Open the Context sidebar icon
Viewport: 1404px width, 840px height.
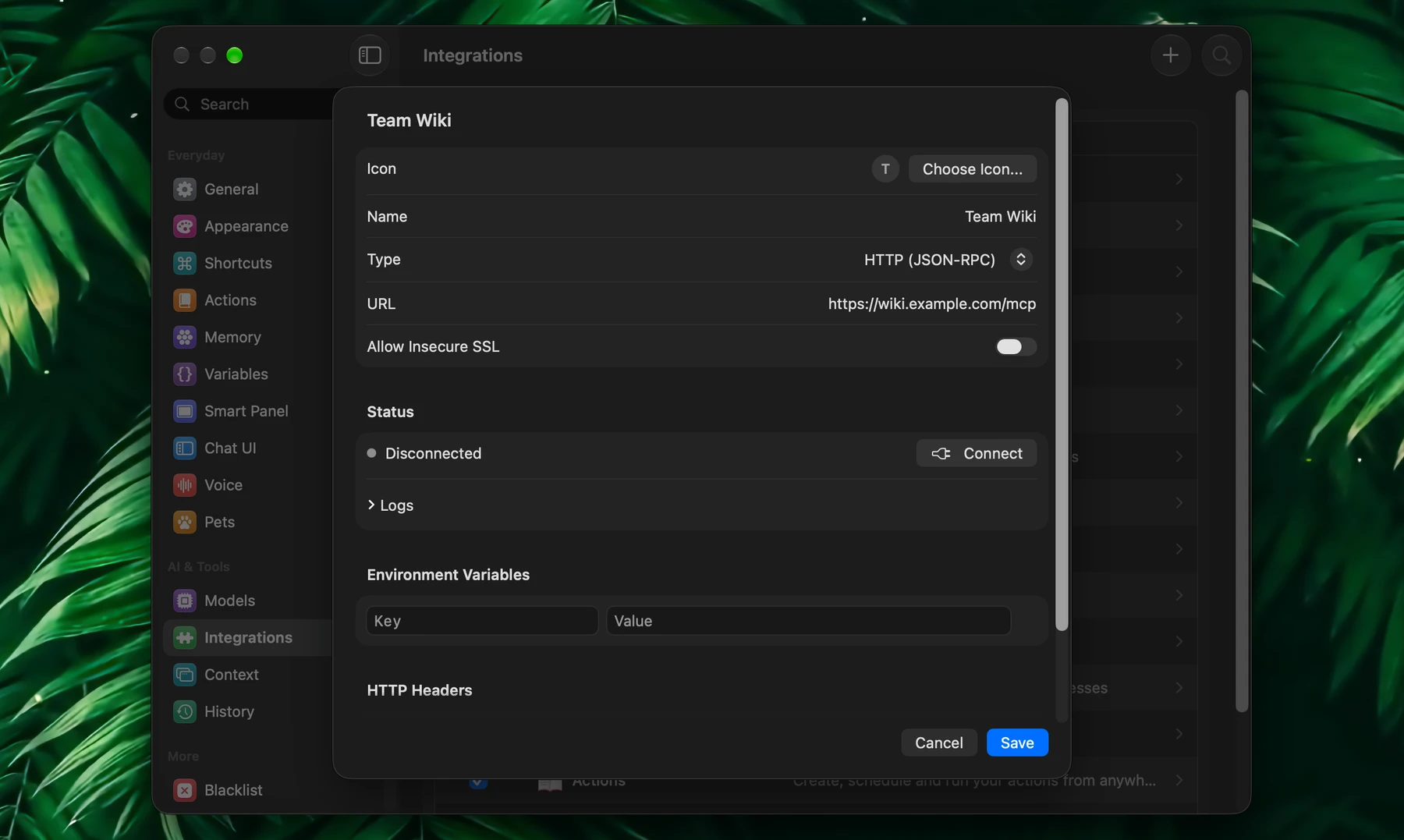(185, 675)
